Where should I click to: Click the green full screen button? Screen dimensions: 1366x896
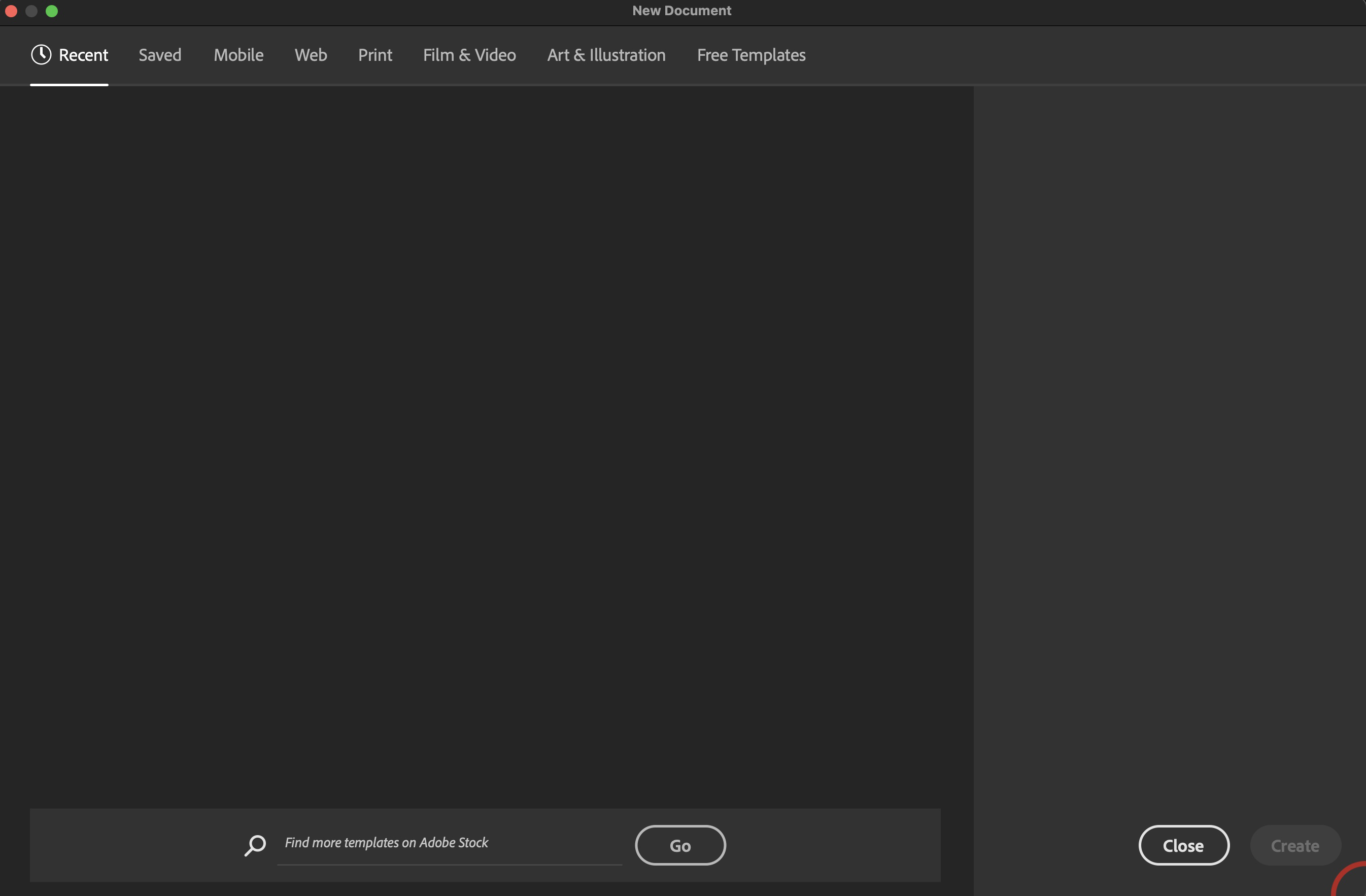click(x=52, y=11)
